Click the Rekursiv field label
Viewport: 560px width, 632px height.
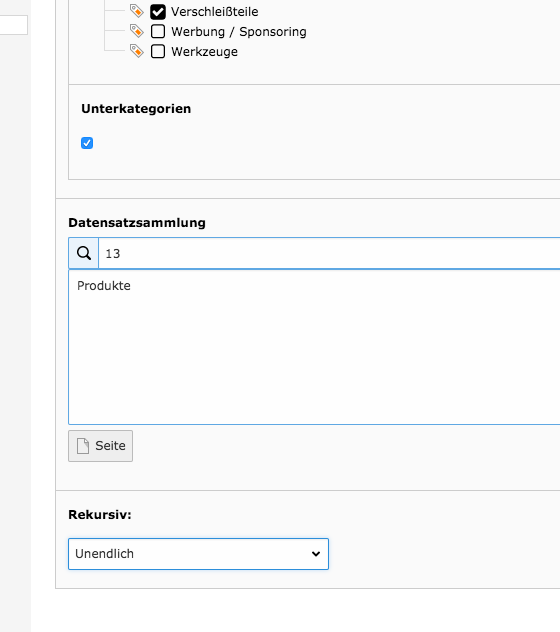100,515
